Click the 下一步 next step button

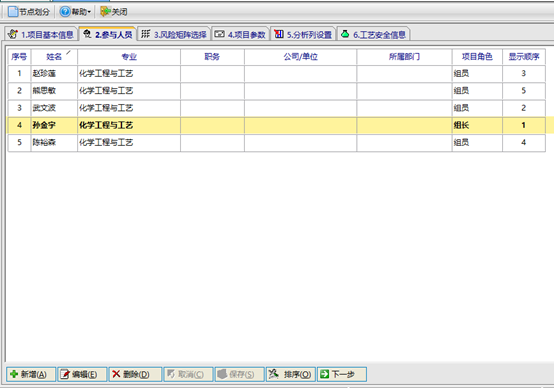click(x=342, y=374)
